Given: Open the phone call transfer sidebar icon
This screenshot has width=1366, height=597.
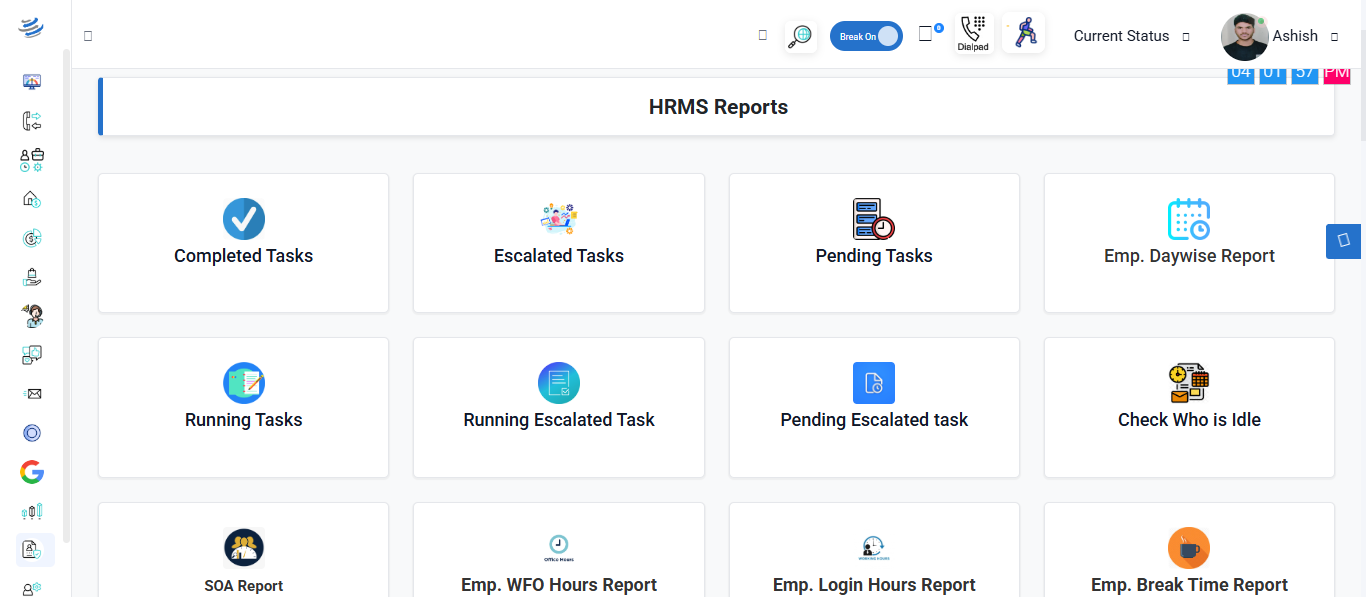Looking at the screenshot, I should click(31, 120).
